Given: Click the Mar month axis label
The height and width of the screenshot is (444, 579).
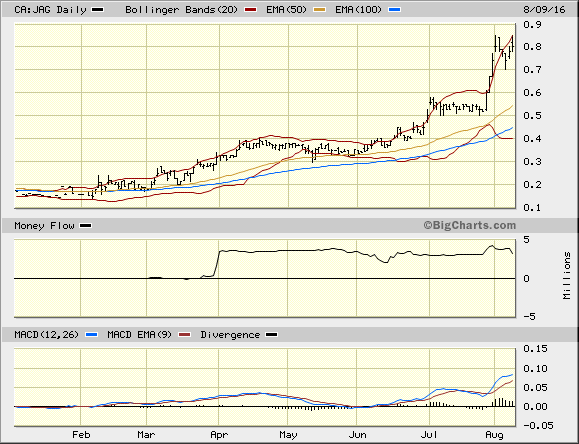Looking at the screenshot, I should point(146,434).
